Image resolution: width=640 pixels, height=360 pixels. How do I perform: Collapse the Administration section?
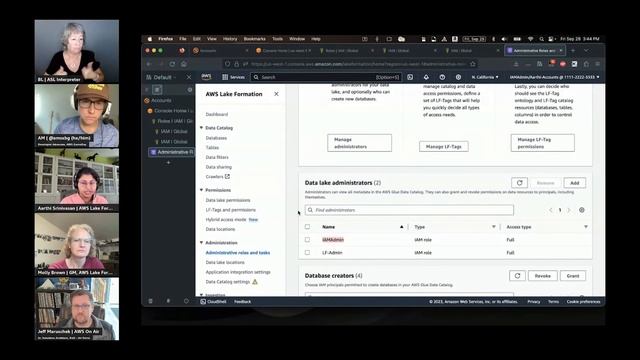click(x=201, y=243)
